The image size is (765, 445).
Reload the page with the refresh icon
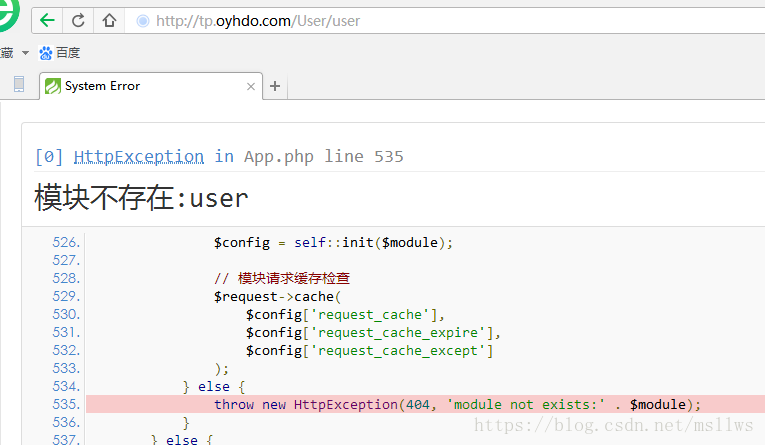[x=79, y=20]
